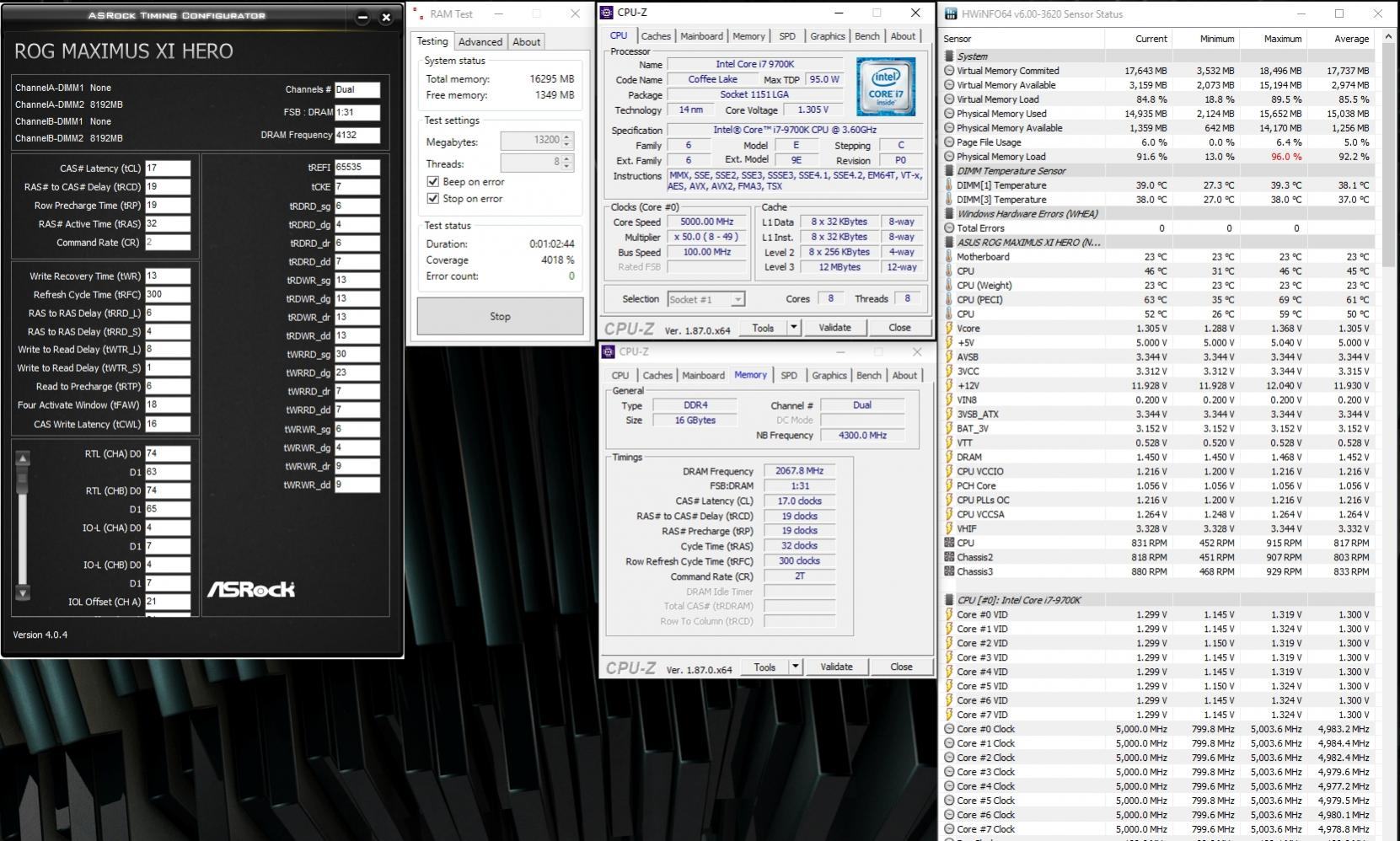
Task: Click the RAM Test title bar icon
Action: (x=418, y=13)
